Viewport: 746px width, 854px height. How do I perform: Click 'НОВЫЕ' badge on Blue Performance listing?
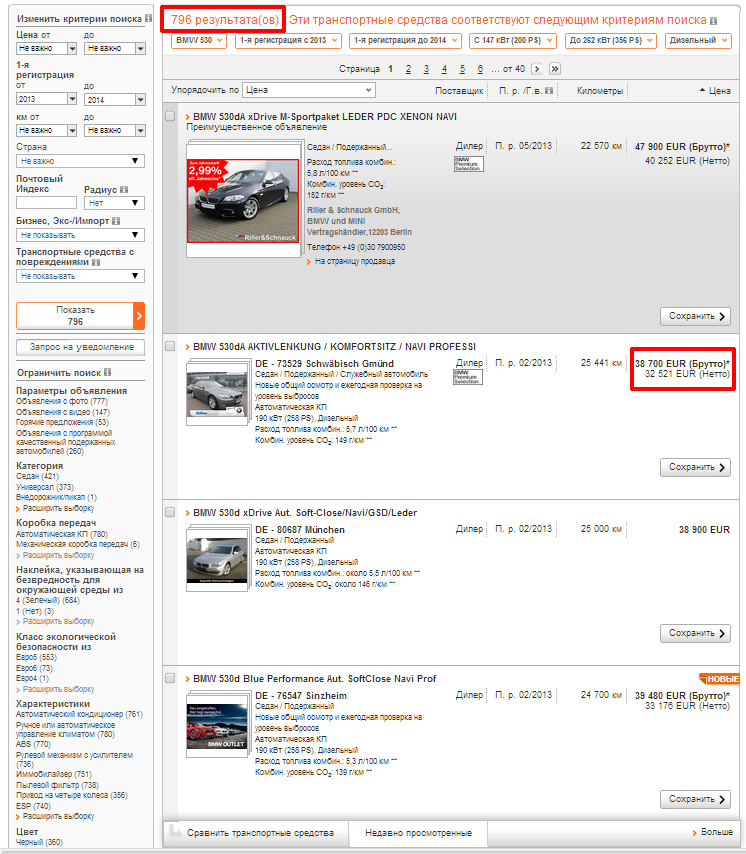[x=719, y=679]
